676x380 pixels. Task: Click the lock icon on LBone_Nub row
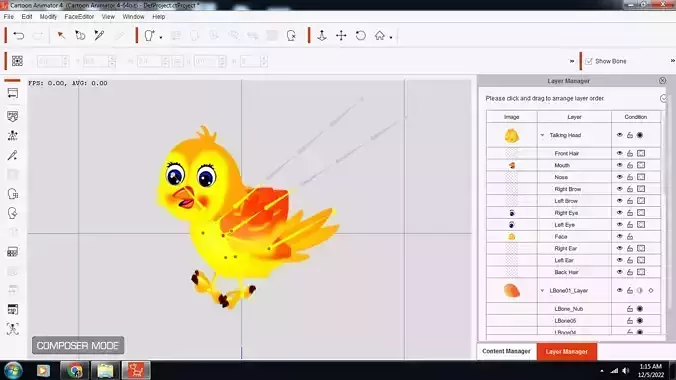[630, 309]
